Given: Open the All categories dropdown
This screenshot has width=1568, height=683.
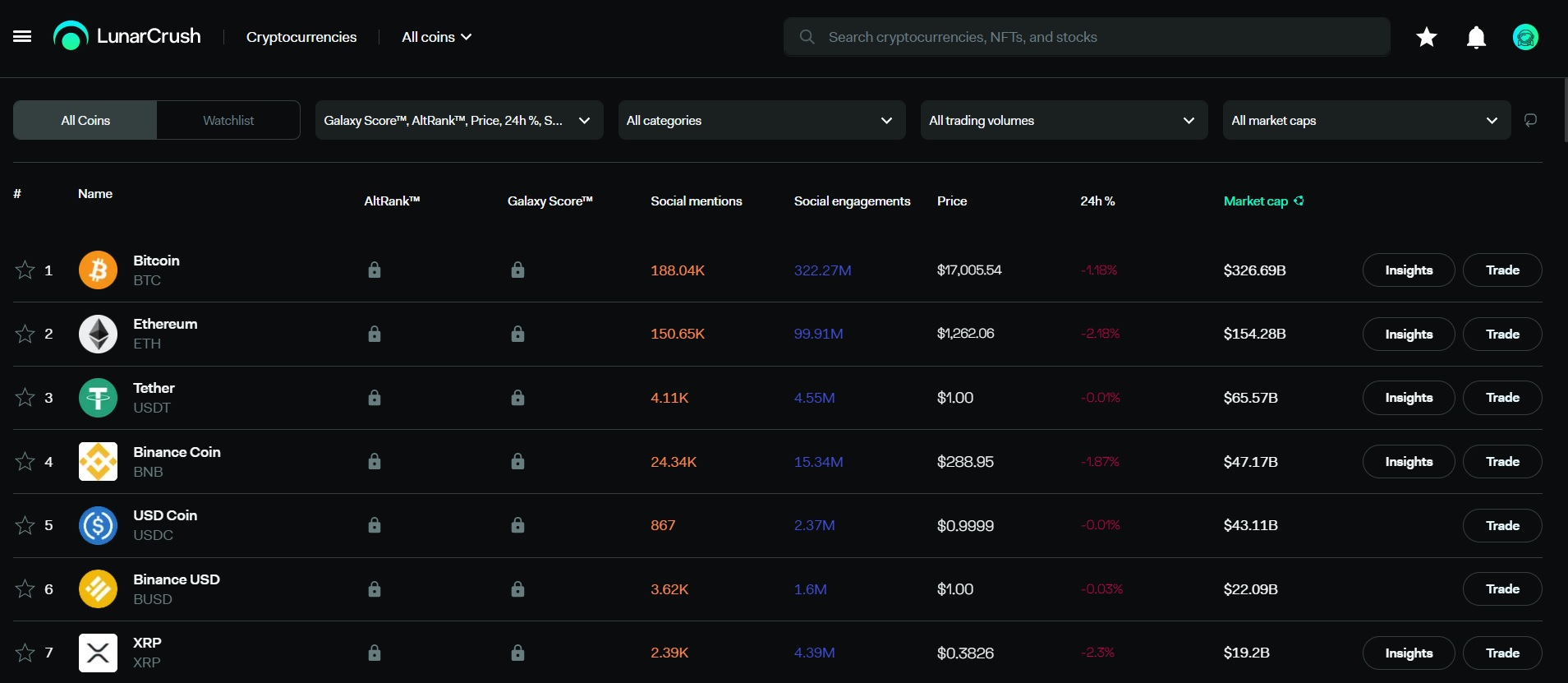Looking at the screenshot, I should (761, 120).
